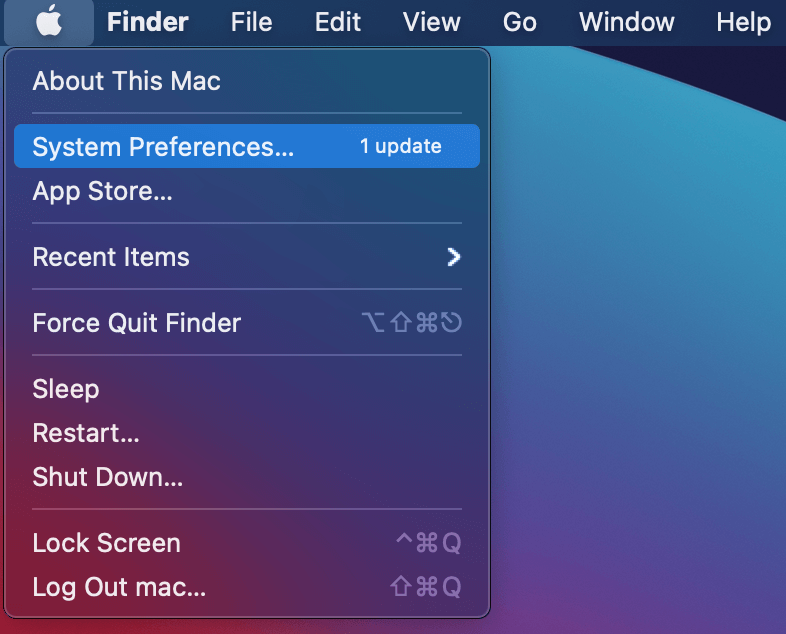This screenshot has width=786, height=634.
Task: Choose Log Out mac
Action: tap(119, 587)
